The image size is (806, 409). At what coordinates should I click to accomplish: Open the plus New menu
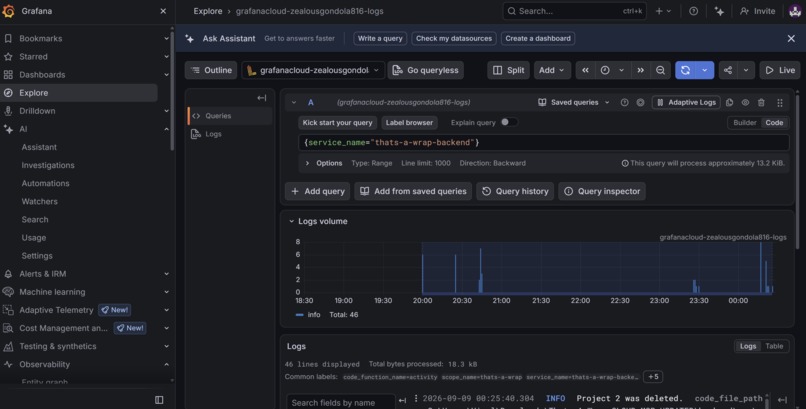point(663,11)
